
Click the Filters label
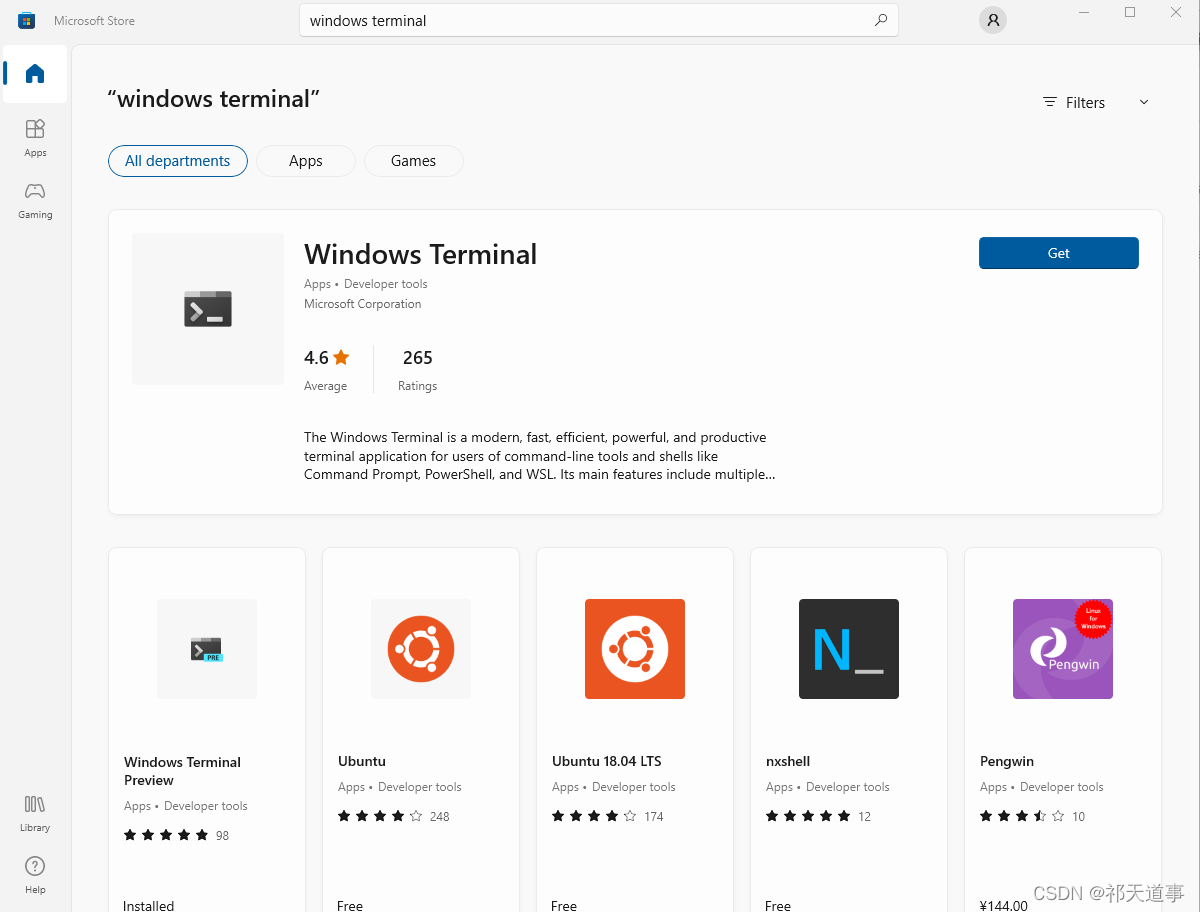click(x=1085, y=103)
